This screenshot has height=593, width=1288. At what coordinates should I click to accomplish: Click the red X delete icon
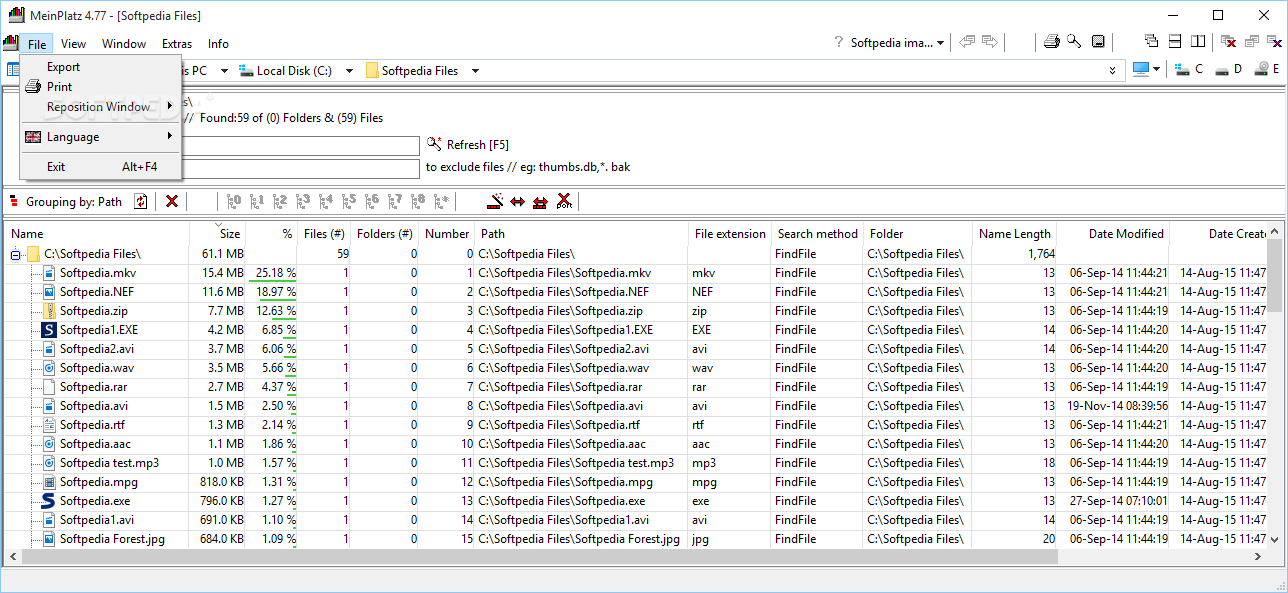172,201
